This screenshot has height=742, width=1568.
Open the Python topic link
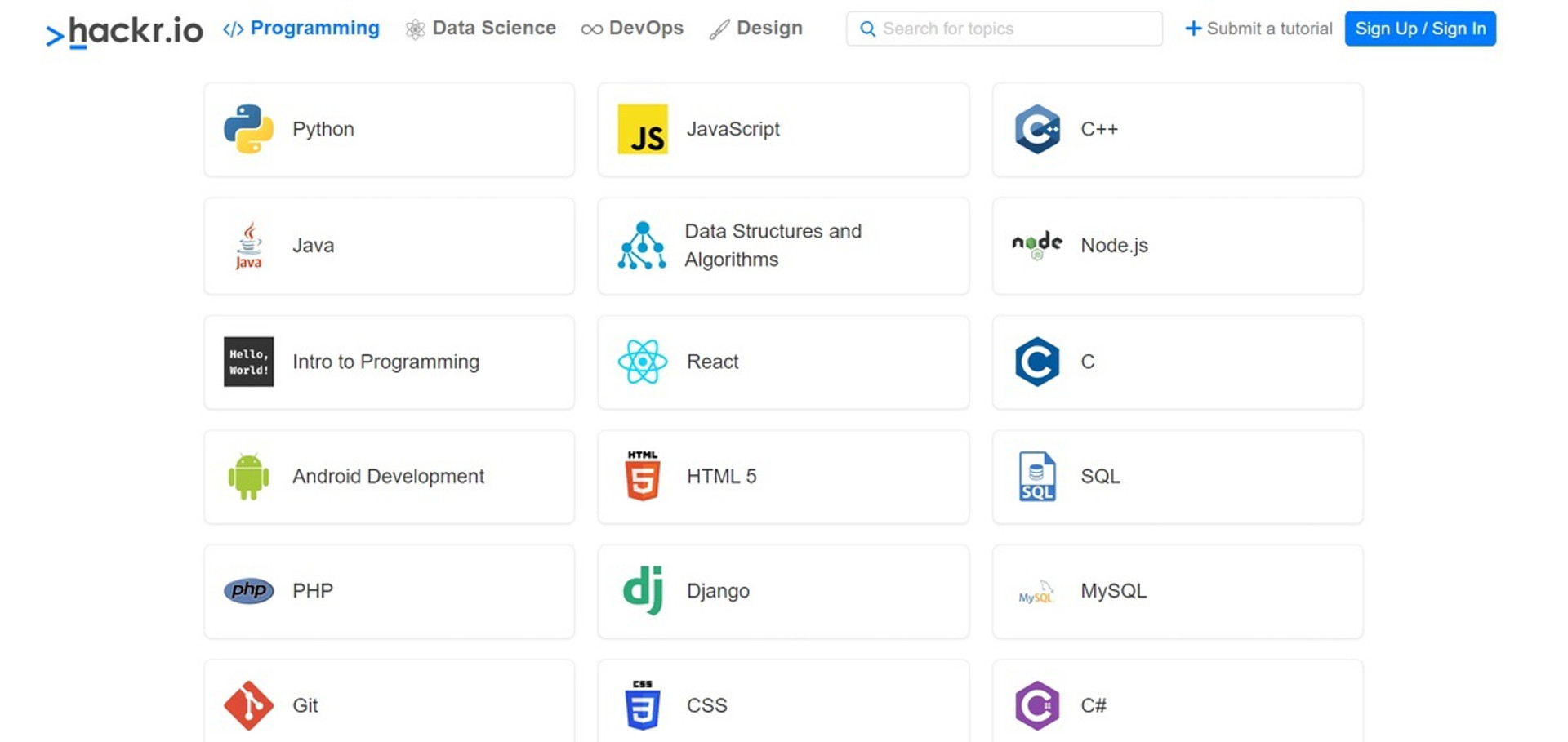click(x=323, y=129)
